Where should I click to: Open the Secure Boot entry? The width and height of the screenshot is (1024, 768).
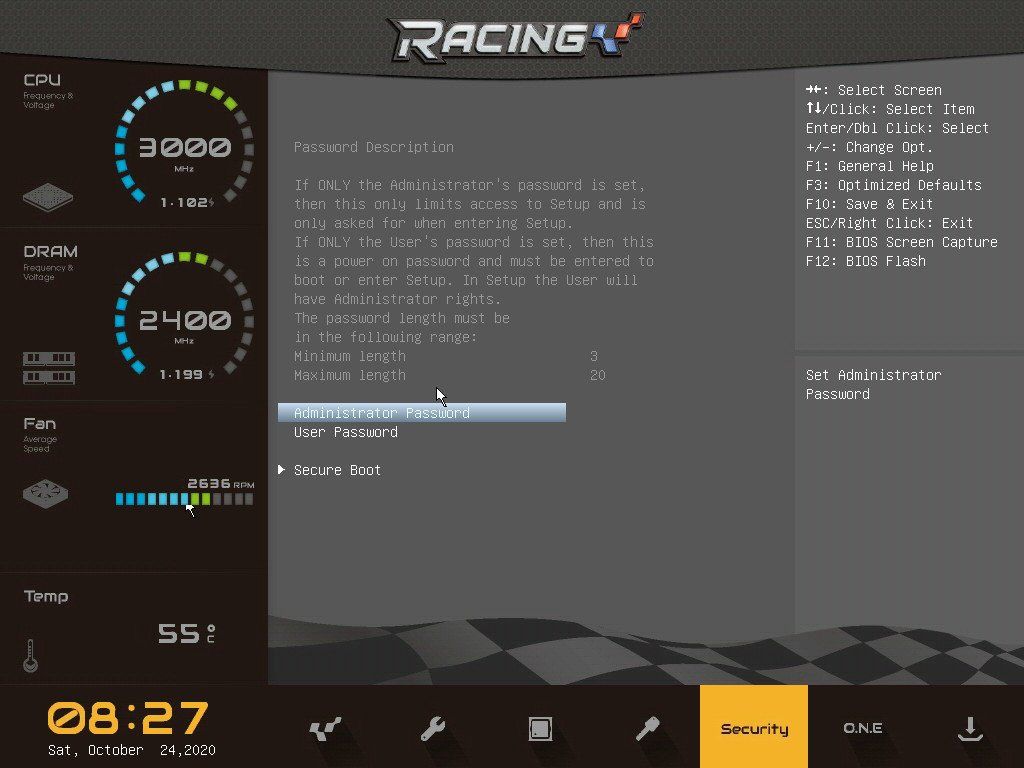337,470
